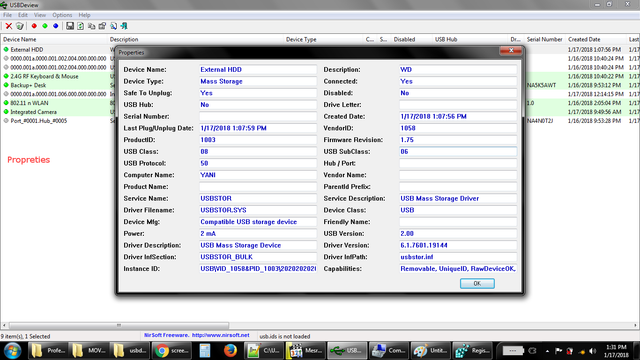Viewport: 640px width, 360px height.
Task: Click the blue dot toolbar icon
Action: (x=56, y=26)
